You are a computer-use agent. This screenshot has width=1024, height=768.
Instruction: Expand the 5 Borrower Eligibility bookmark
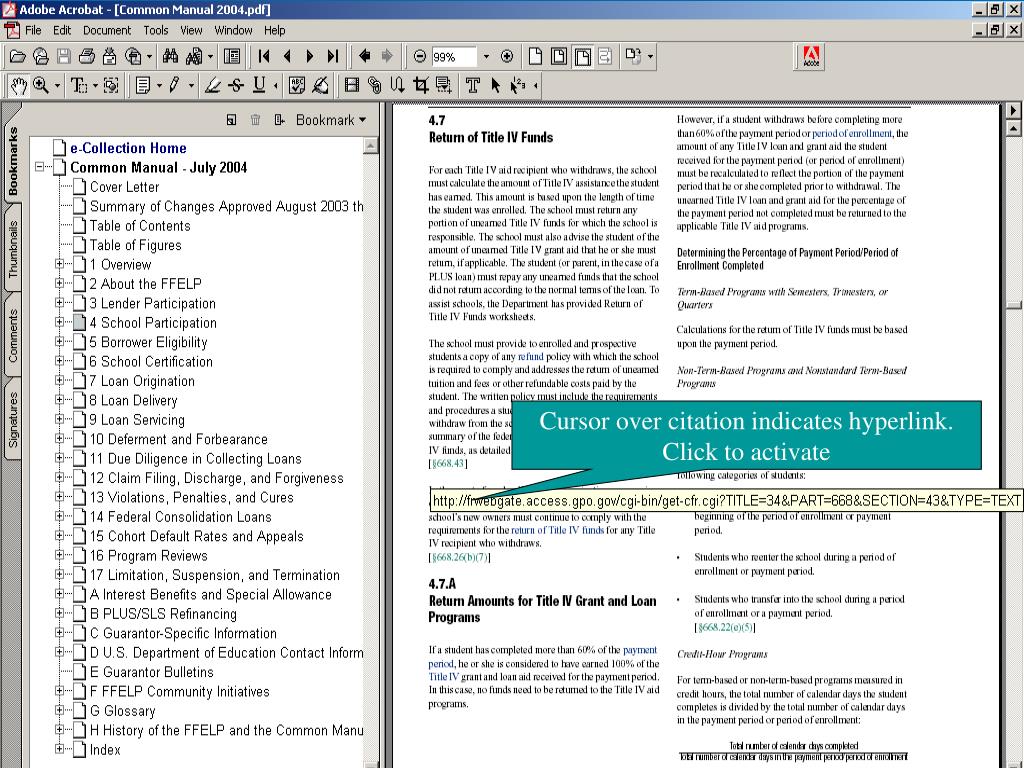coord(59,342)
